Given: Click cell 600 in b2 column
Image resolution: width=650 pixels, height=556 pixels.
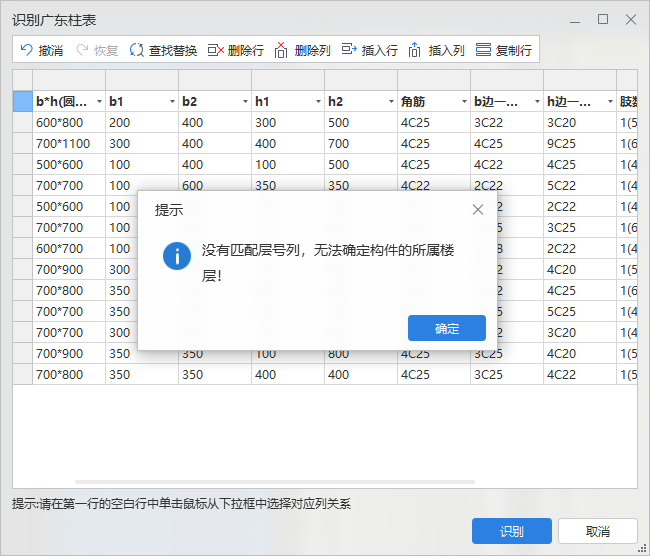Looking at the screenshot, I should click(x=215, y=185).
